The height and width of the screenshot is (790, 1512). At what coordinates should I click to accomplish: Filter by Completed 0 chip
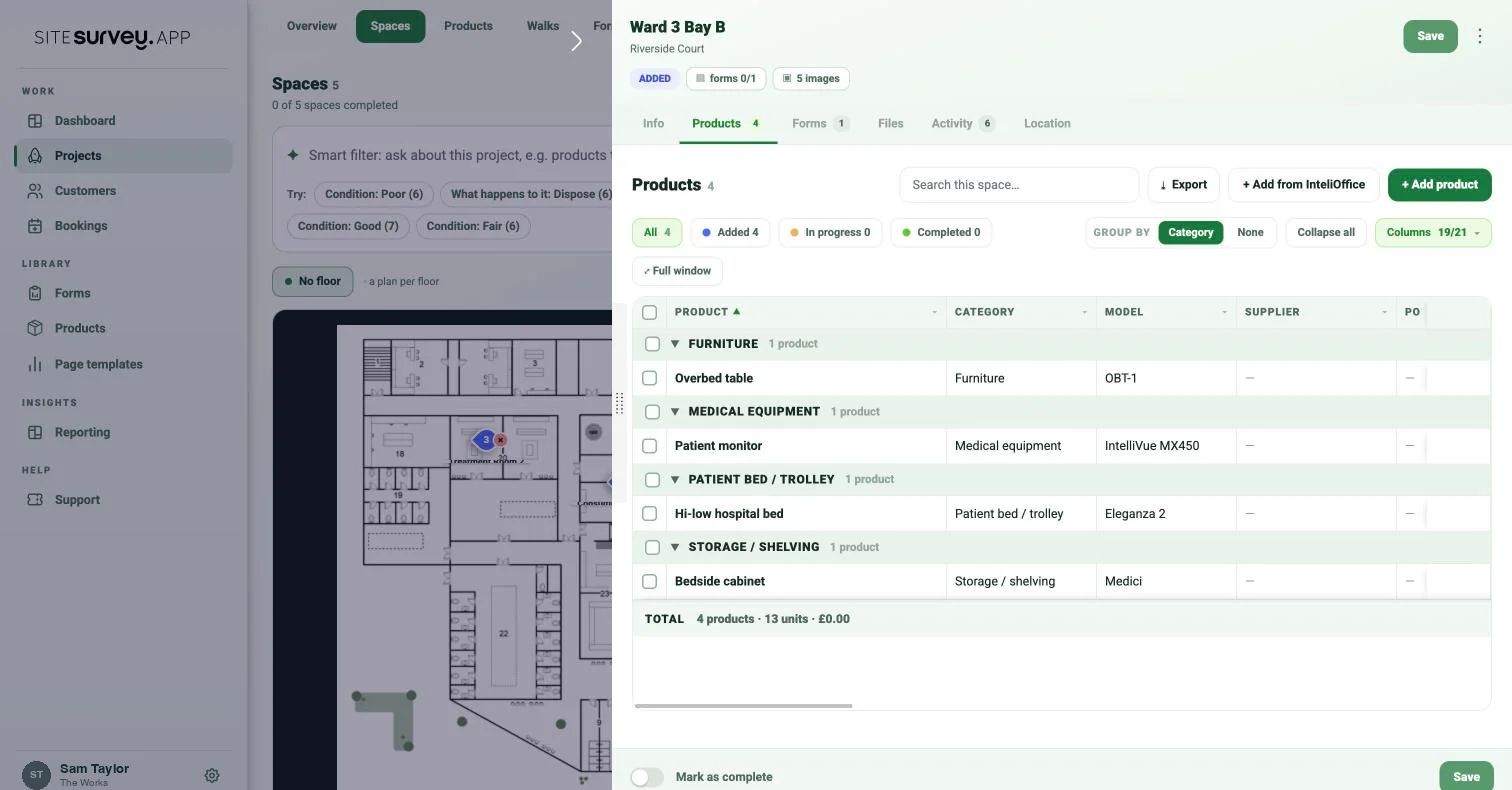pos(941,232)
